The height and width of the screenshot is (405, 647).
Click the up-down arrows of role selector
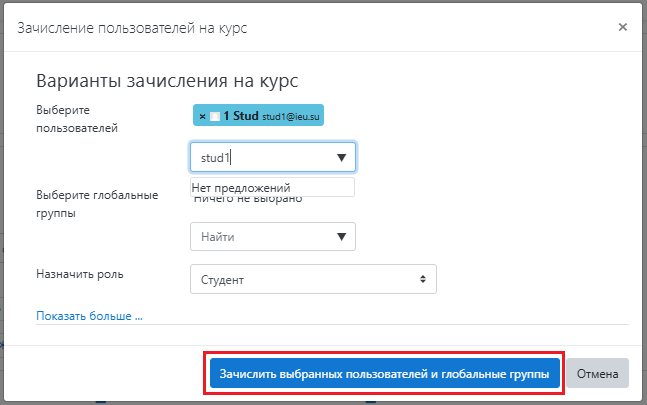(423, 279)
